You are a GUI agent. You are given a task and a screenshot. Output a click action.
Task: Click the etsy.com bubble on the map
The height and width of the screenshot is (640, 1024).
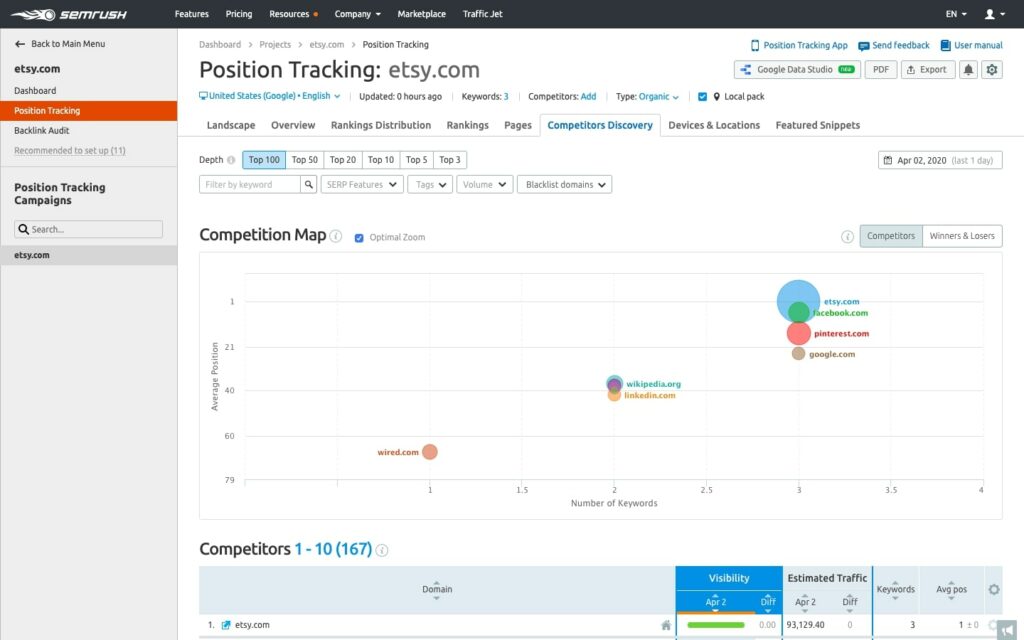coord(798,299)
